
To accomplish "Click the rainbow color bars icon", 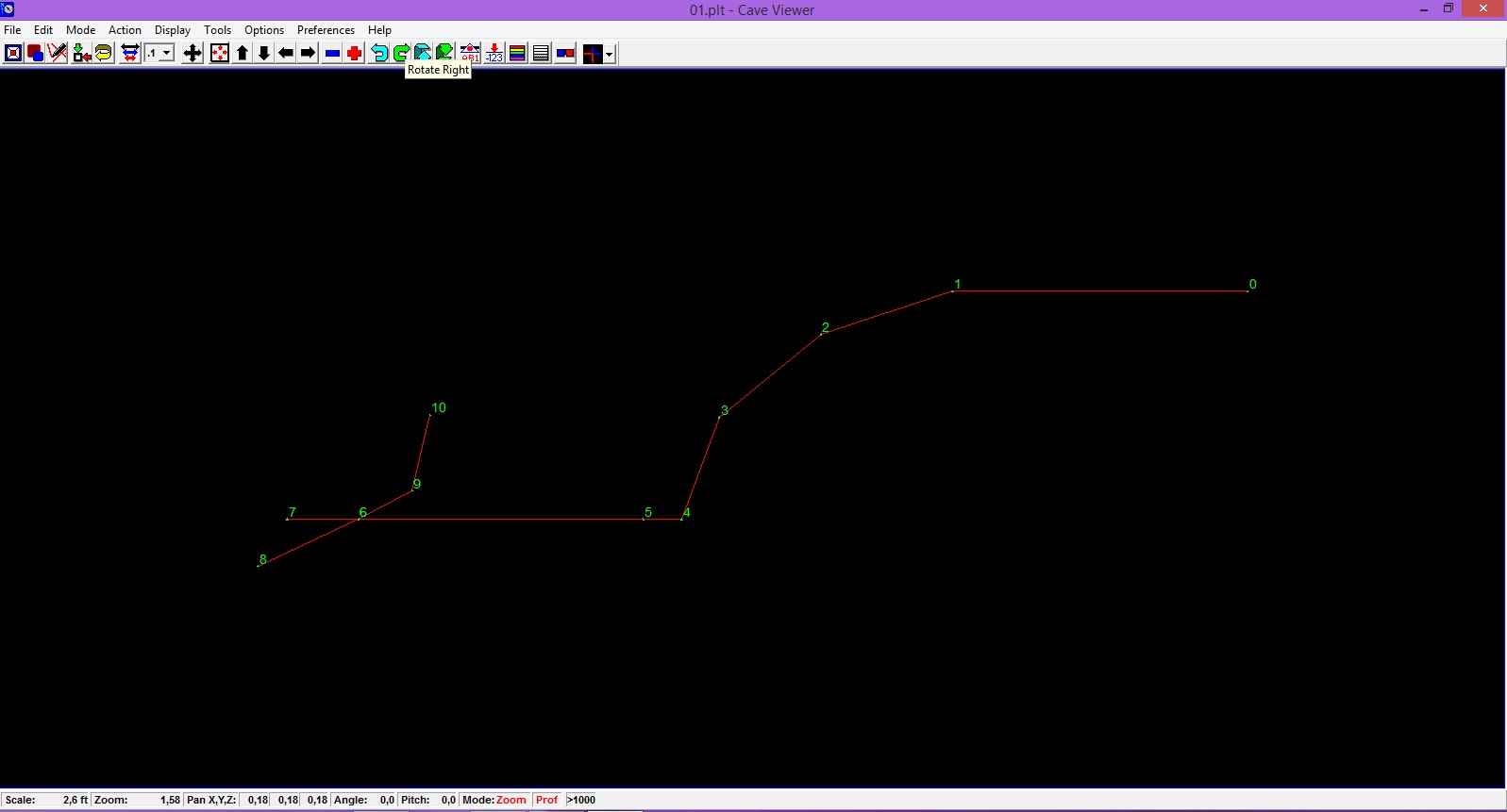I will (x=517, y=53).
